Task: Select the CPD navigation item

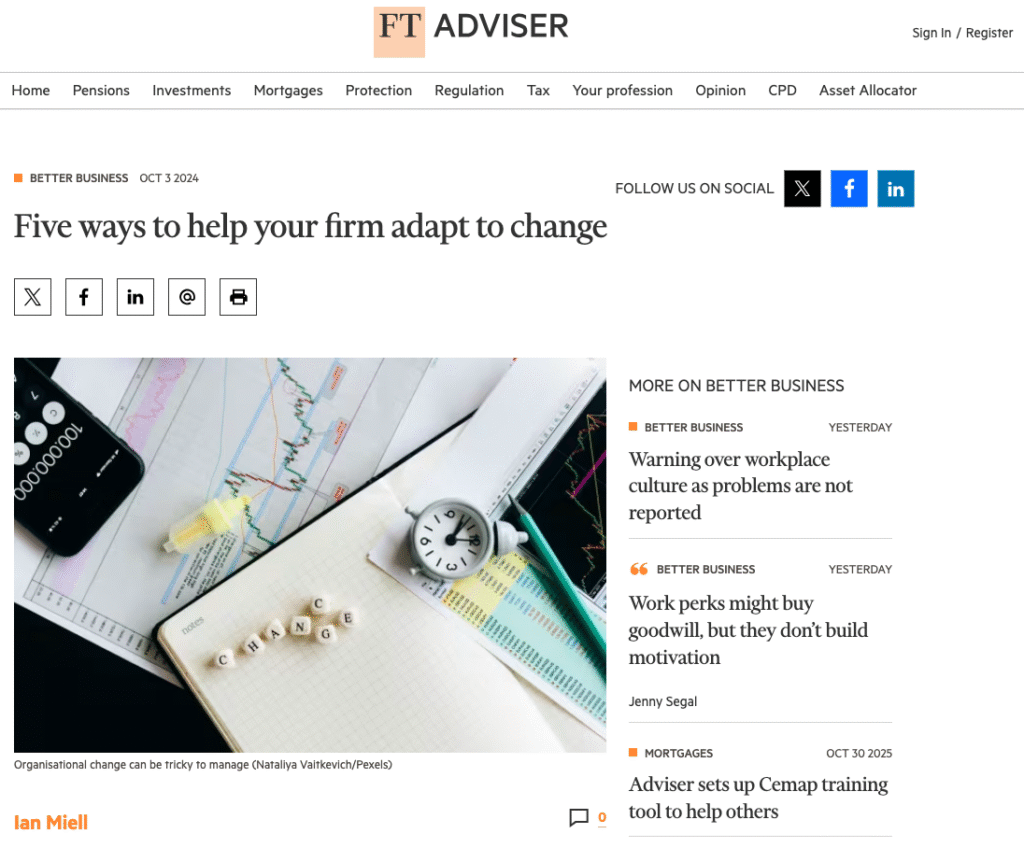Action: pyautogui.click(x=782, y=90)
